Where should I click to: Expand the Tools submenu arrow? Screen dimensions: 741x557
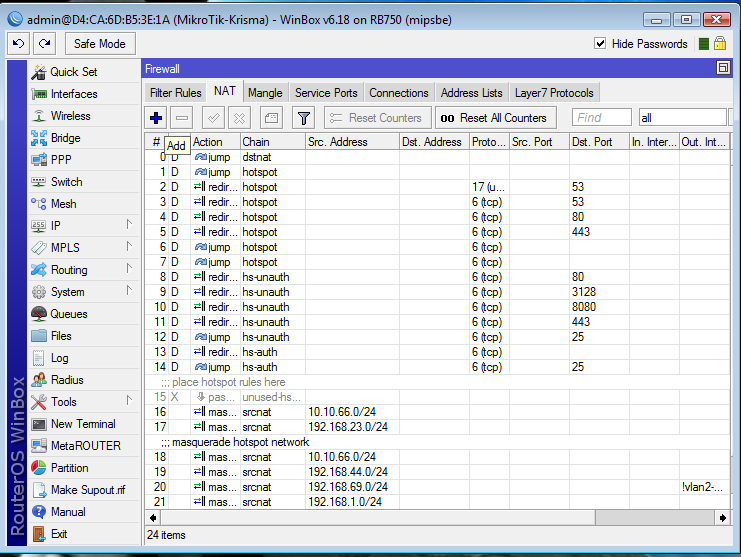[x=129, y=401]
